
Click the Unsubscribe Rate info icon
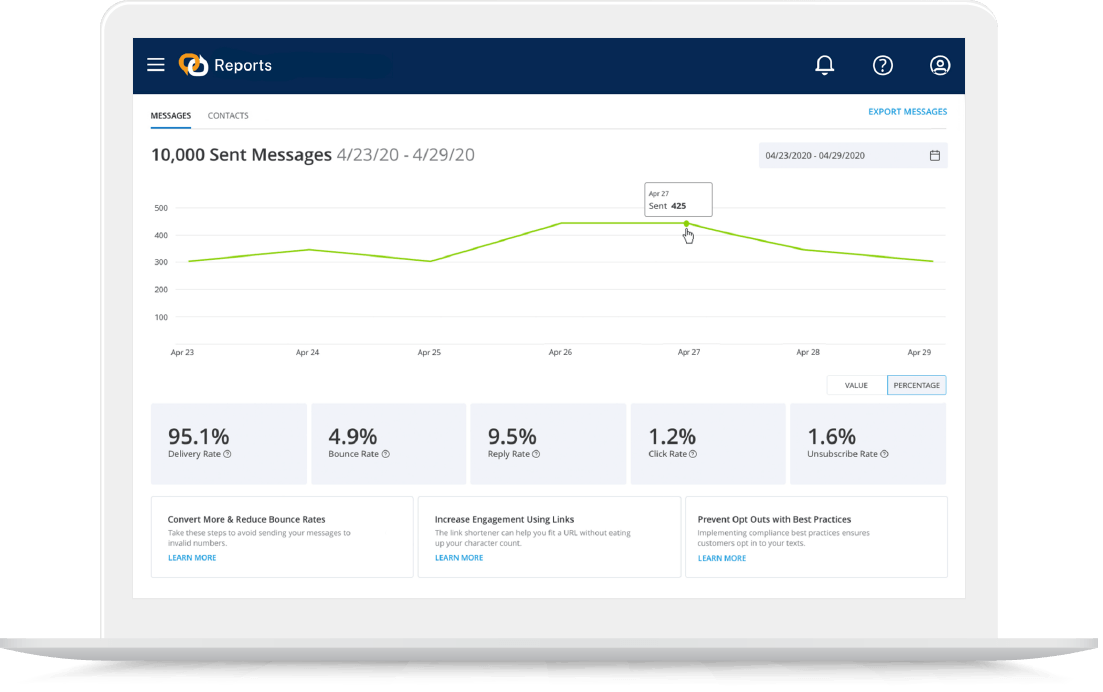884,454
